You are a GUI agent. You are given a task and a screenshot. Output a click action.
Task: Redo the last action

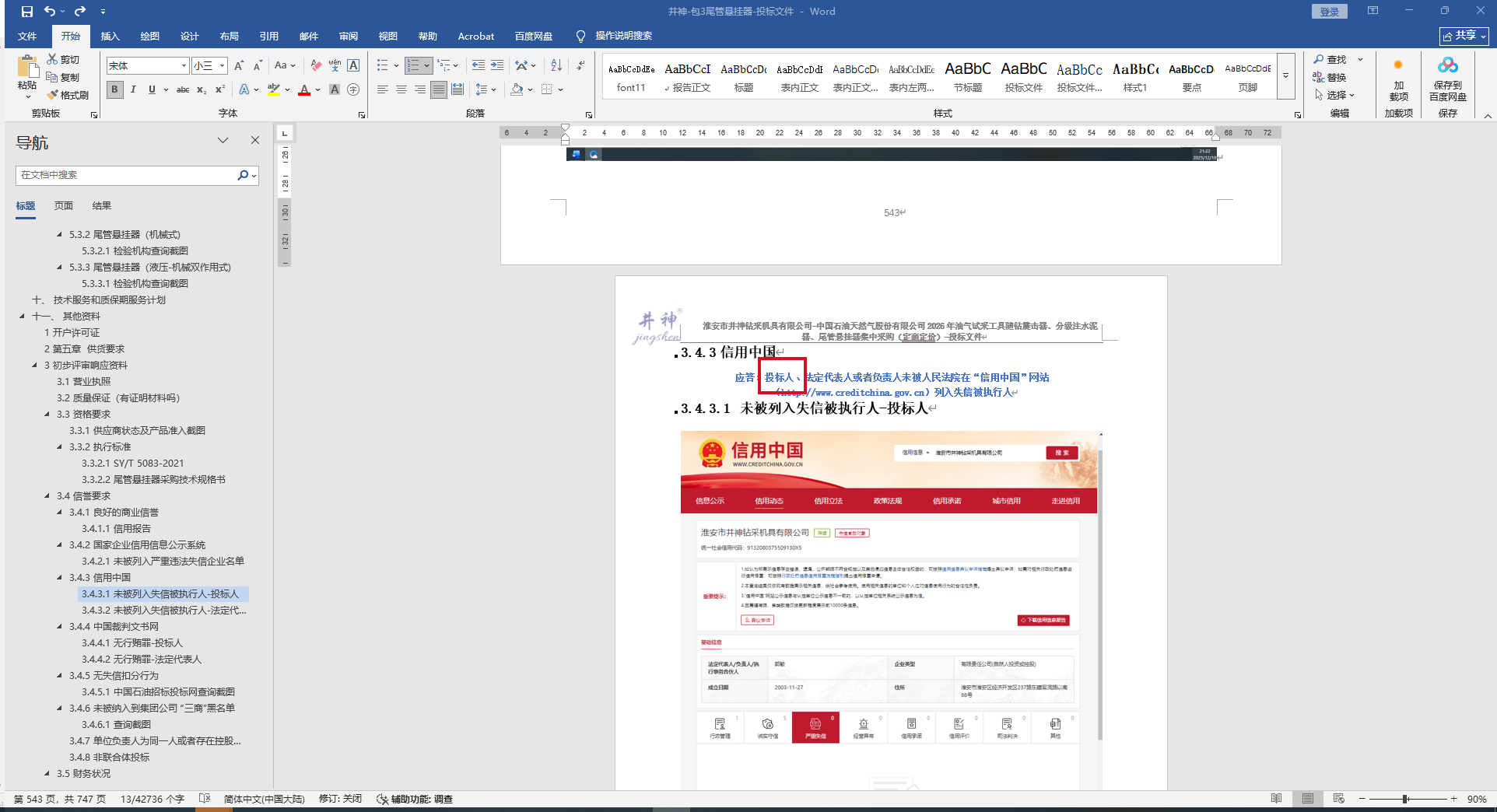79,12
